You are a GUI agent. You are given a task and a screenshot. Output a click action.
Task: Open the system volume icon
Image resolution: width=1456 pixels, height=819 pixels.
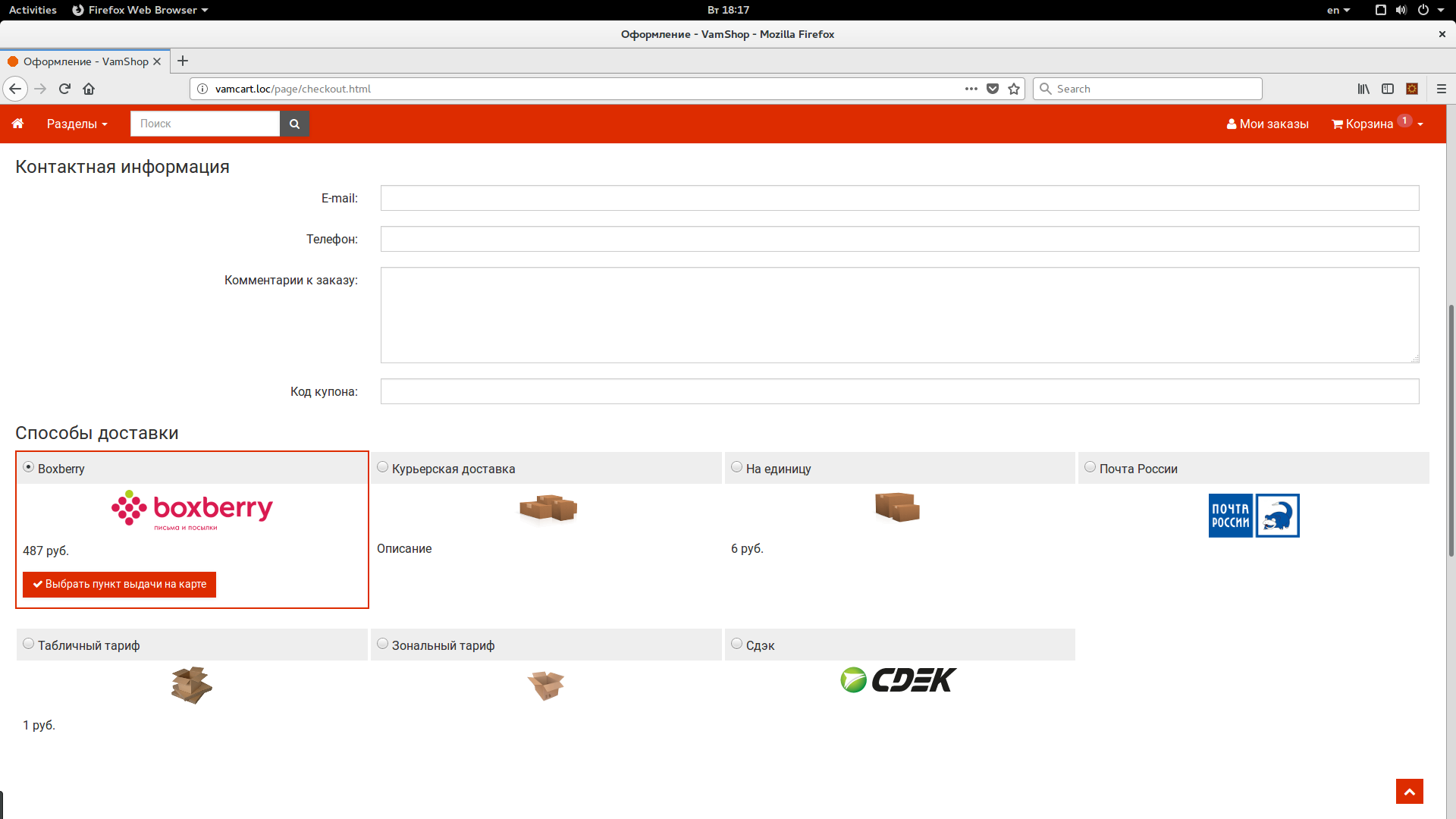pyautogui.click(x=1401, y=10)
